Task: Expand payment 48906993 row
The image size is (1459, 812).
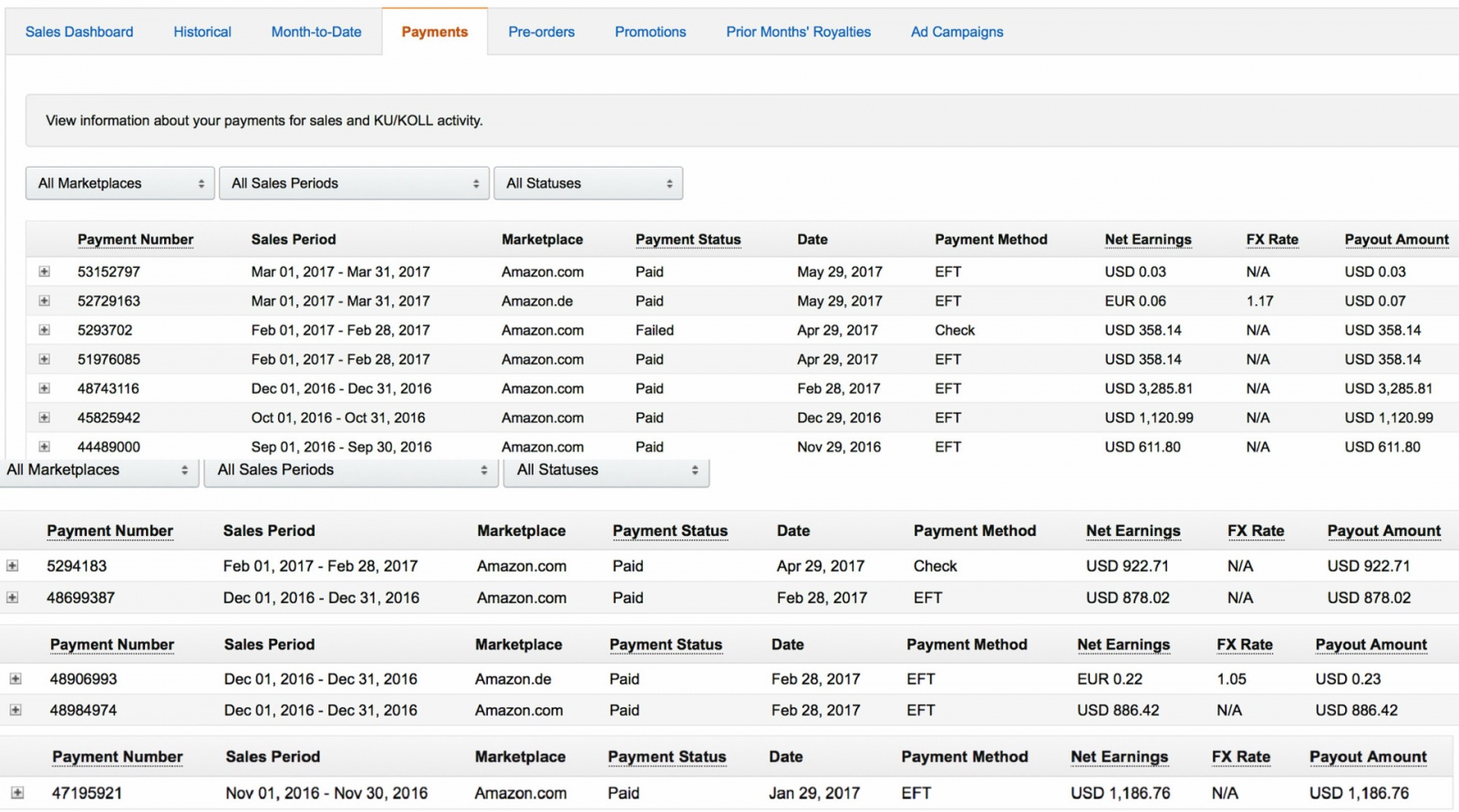Action: tap(16, 679)
